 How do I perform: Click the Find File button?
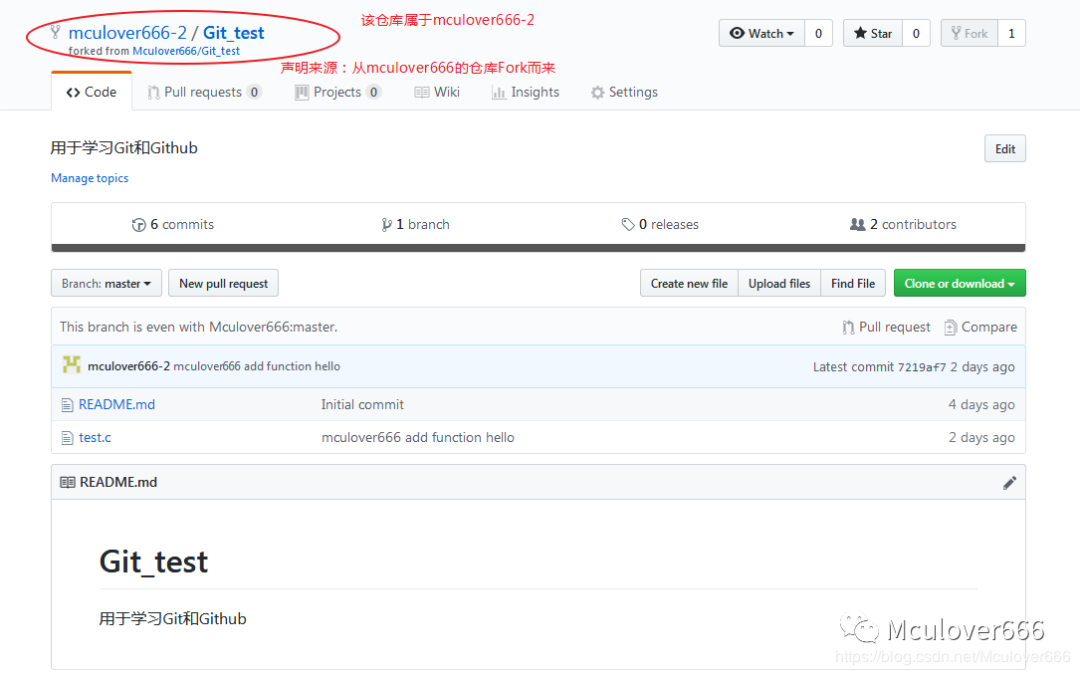(853, 283)
